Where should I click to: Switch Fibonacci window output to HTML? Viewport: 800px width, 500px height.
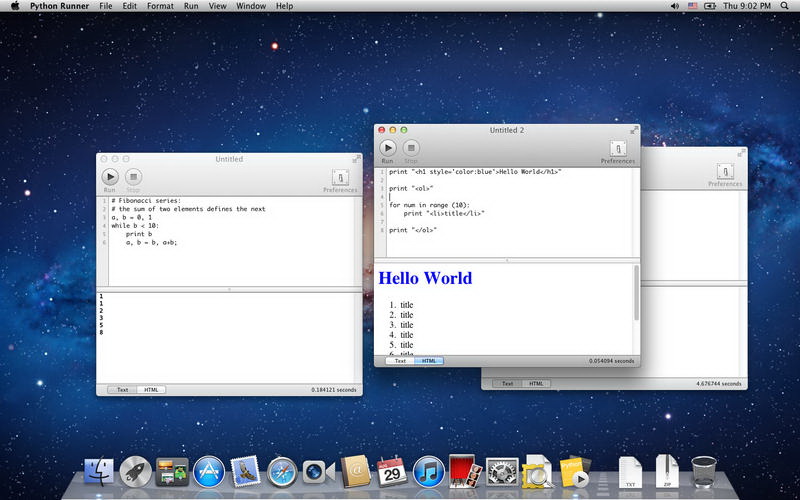(151, 389)
